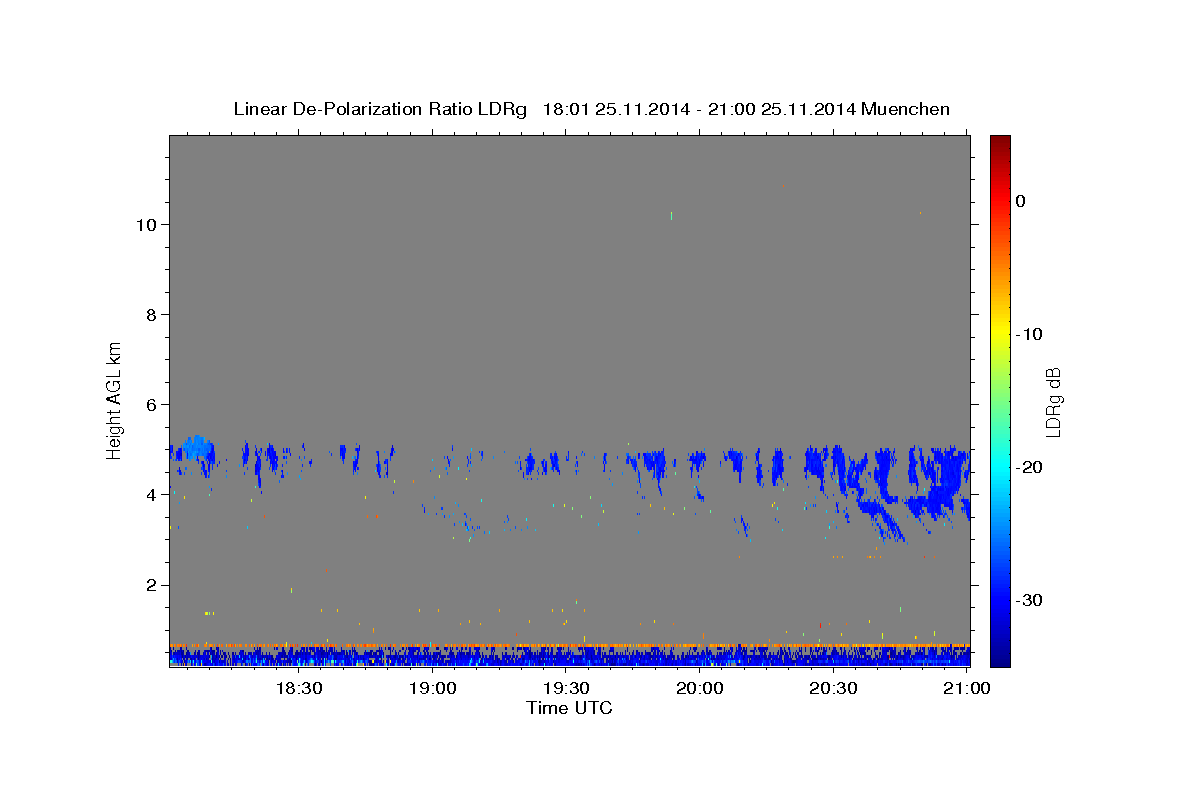The image size is (1200, 800).
Task: Click the colorbar value -30
Action: [1030, 600]
